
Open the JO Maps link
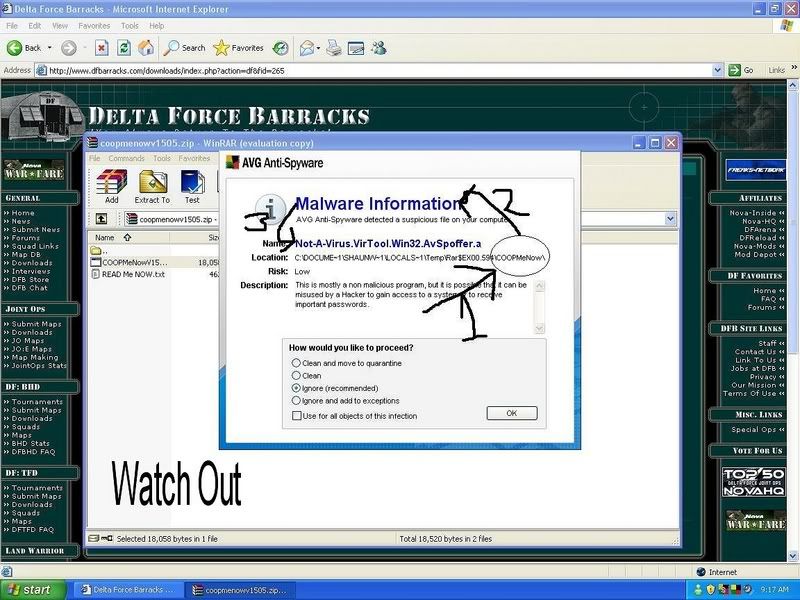[x=28, y=341]
